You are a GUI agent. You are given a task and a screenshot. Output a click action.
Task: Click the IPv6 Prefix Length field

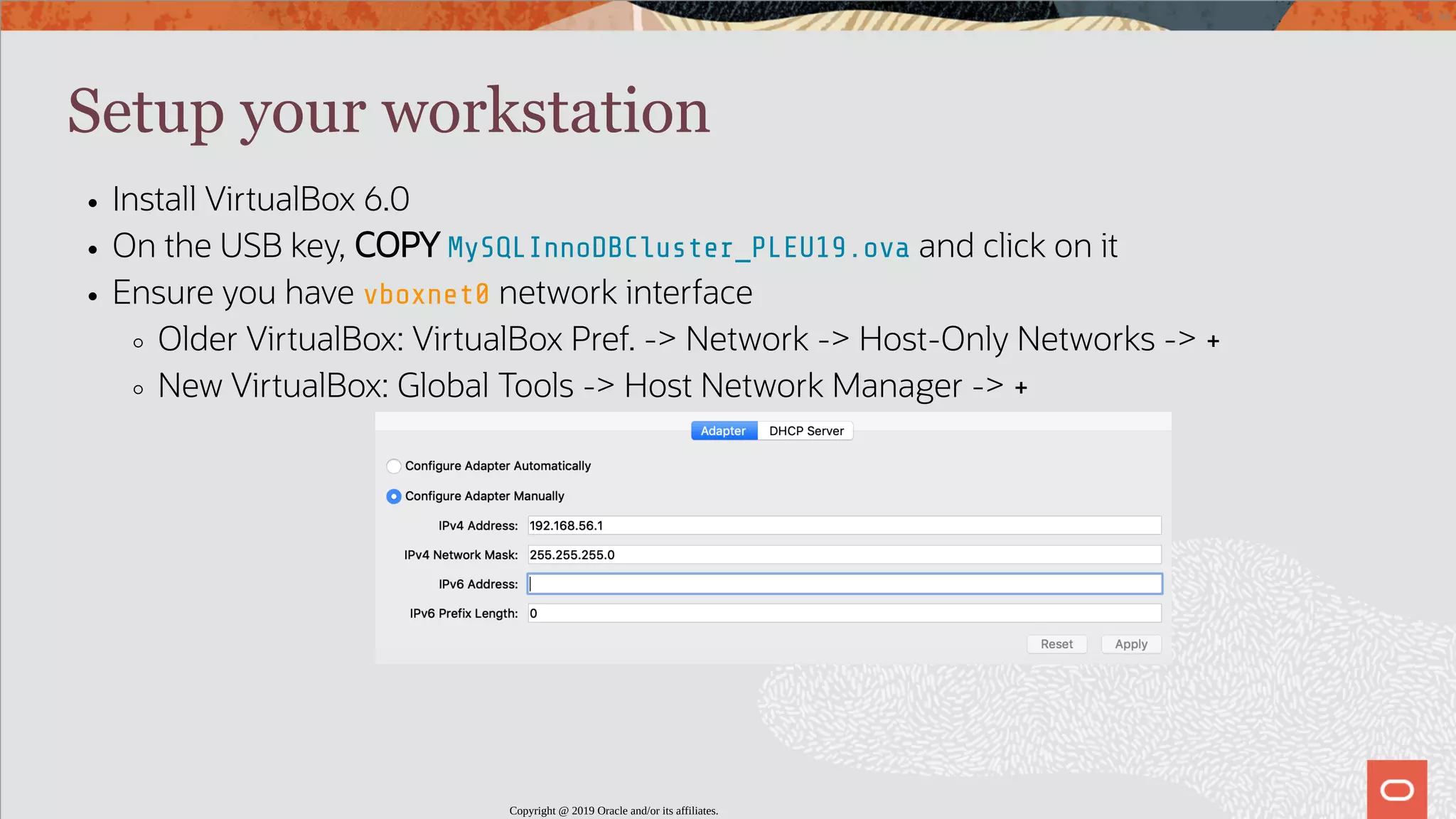[x=845, y=613]
